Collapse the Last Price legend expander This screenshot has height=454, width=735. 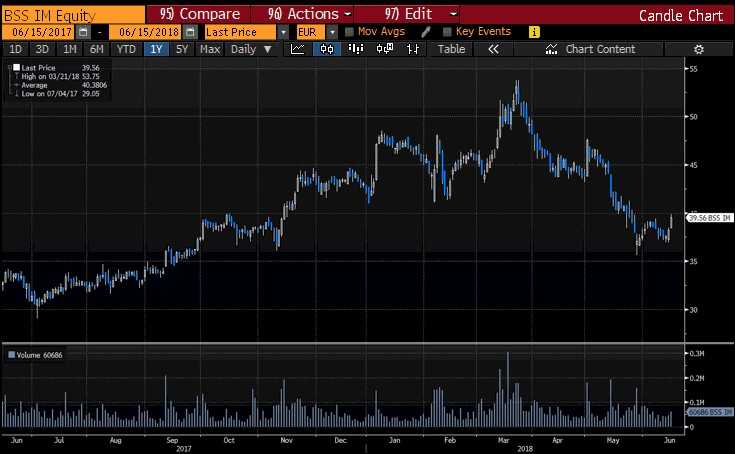click(x=10, y=67)
